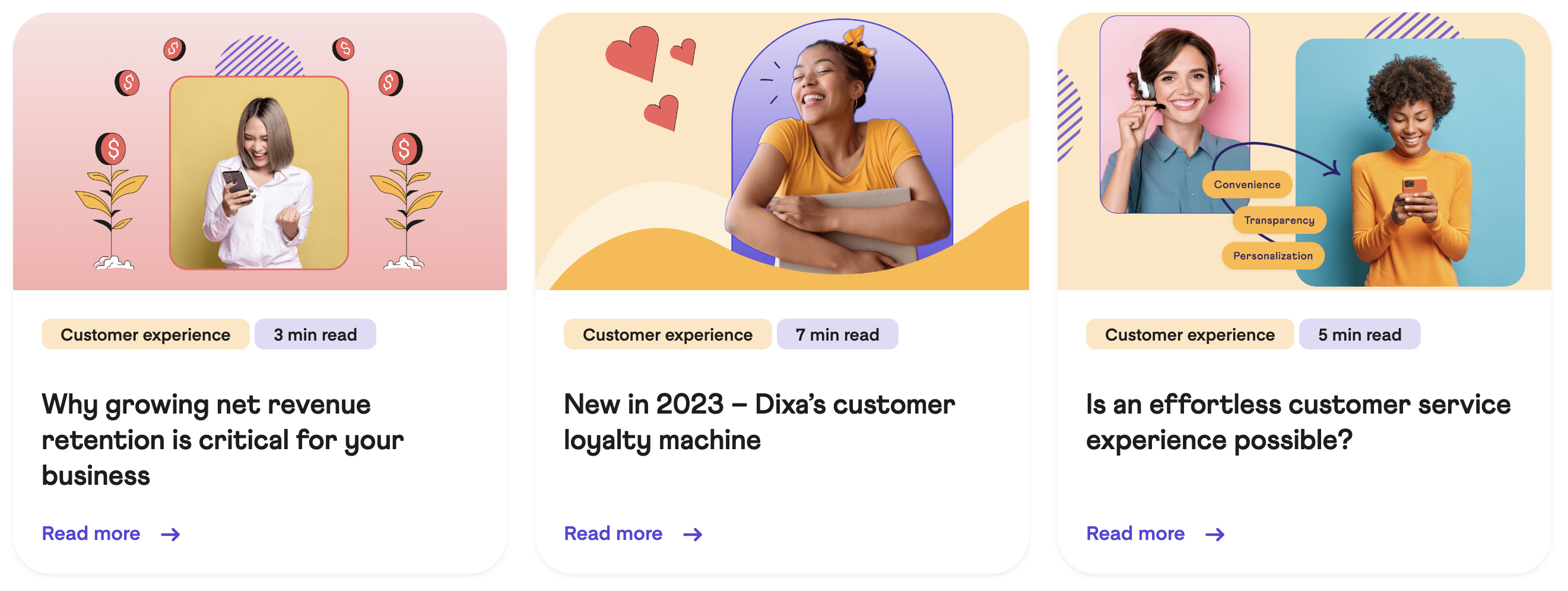
Task: Select Customer experience tag on first card
Action: (145, 334)
